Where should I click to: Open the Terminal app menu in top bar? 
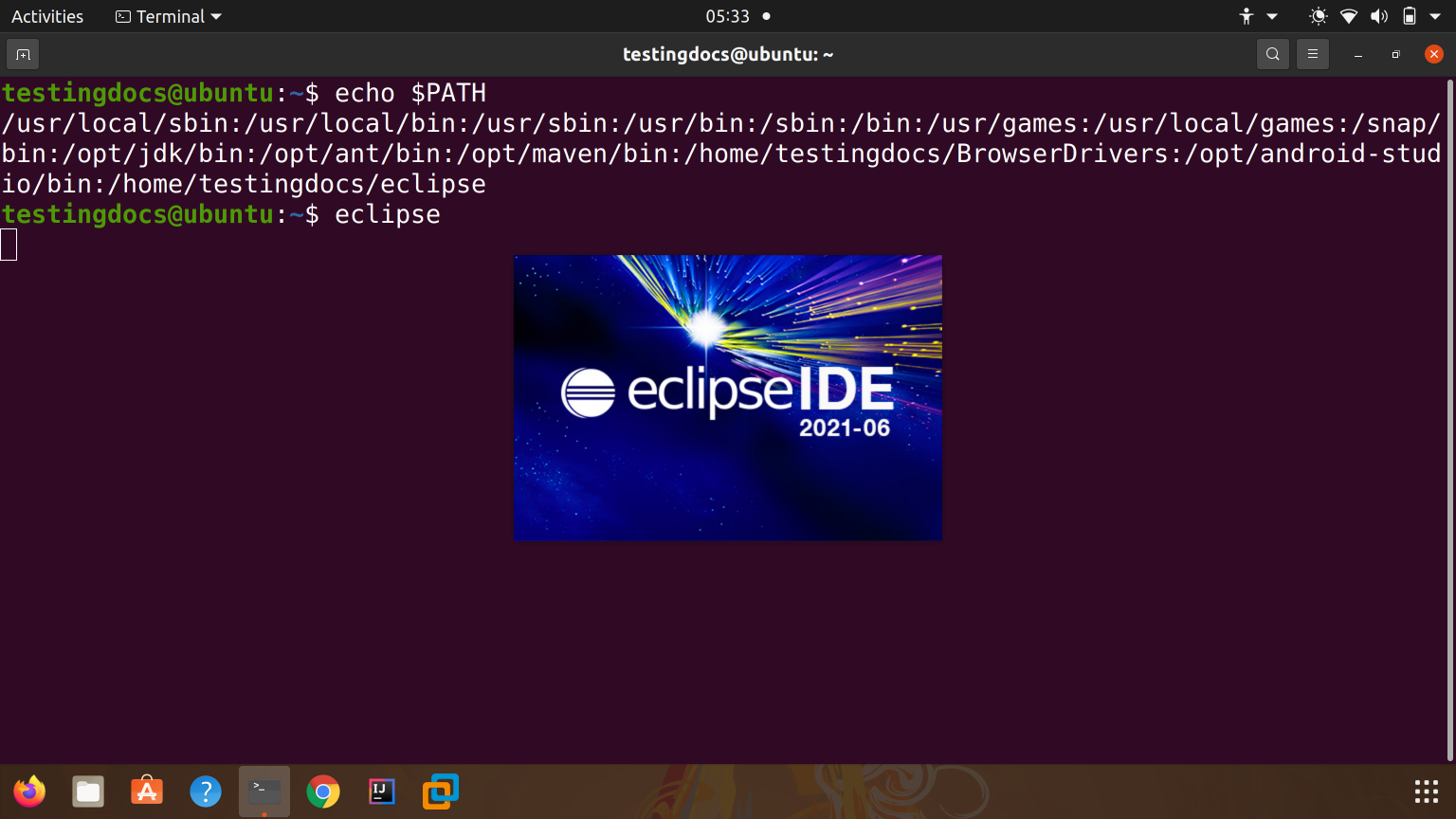click(167, 15)
